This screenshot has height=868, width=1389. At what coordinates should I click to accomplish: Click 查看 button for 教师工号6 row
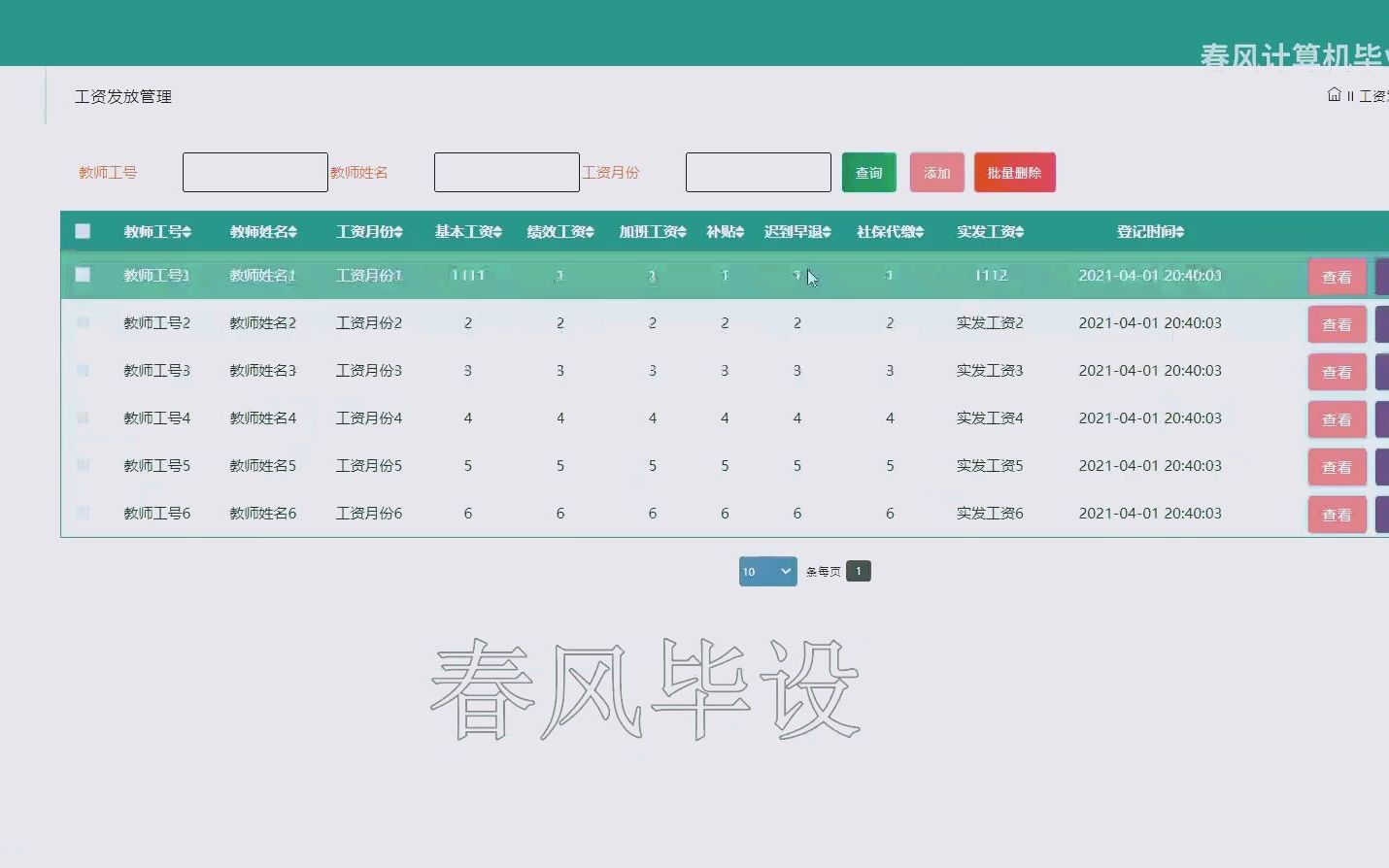1337,515
